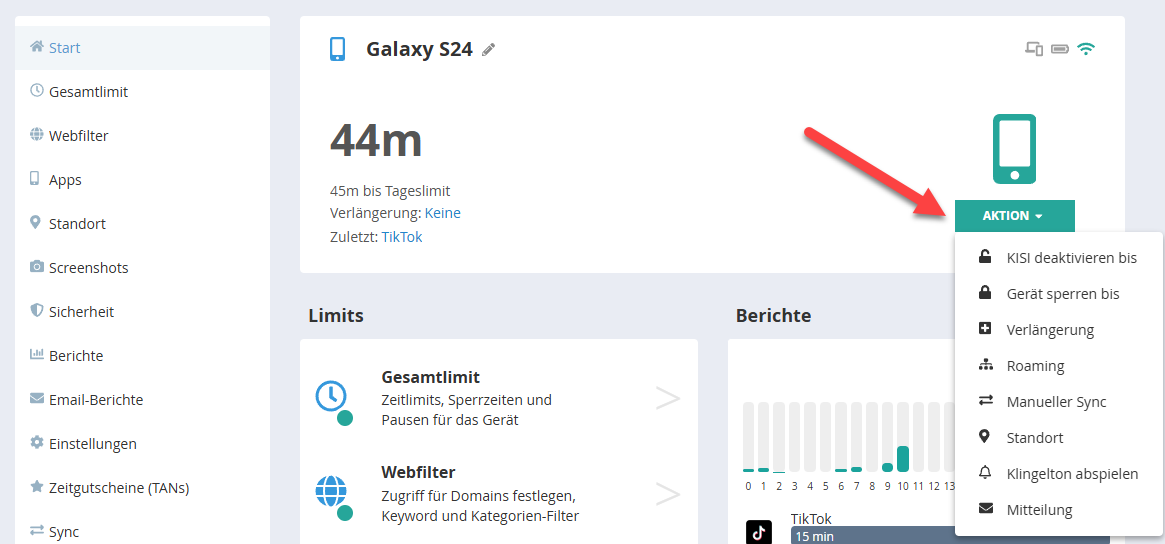Screen dimensions: 1165x544
Task: Select Roaming in the Aktion menu
Action: [x=1059, y=366]
